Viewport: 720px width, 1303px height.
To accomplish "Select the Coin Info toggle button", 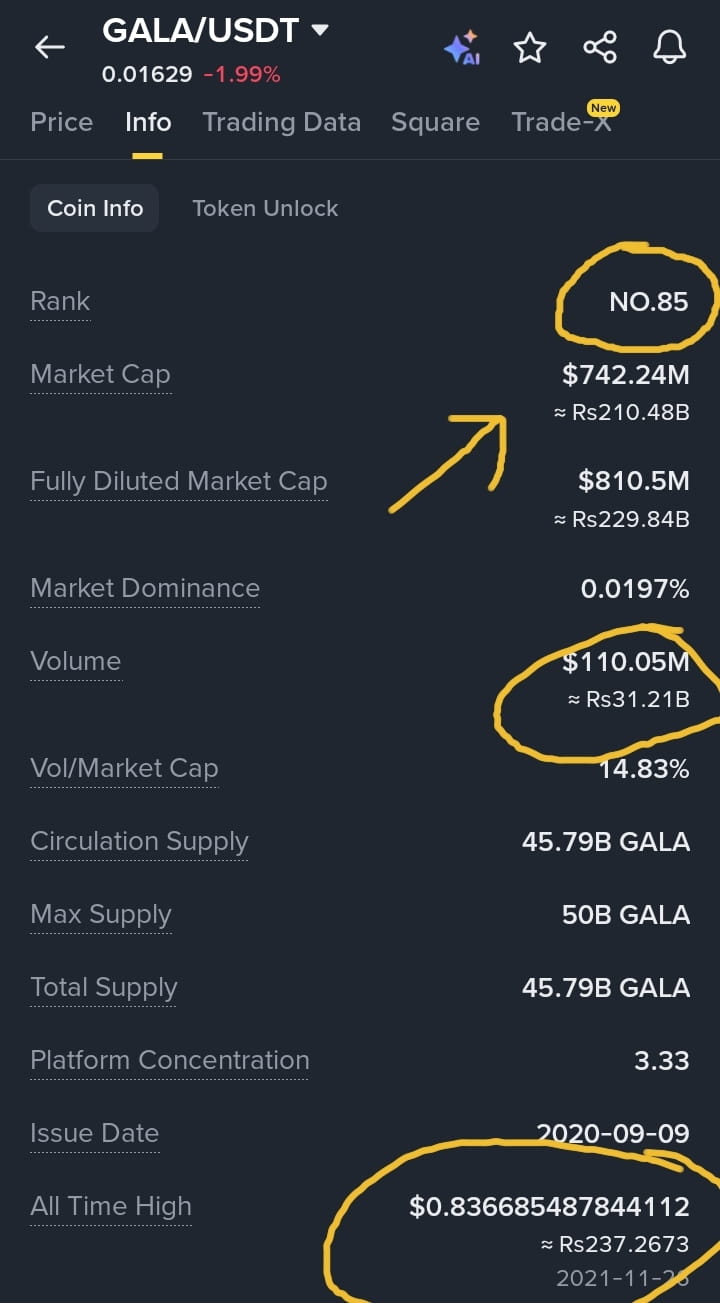I will [95, 208].
